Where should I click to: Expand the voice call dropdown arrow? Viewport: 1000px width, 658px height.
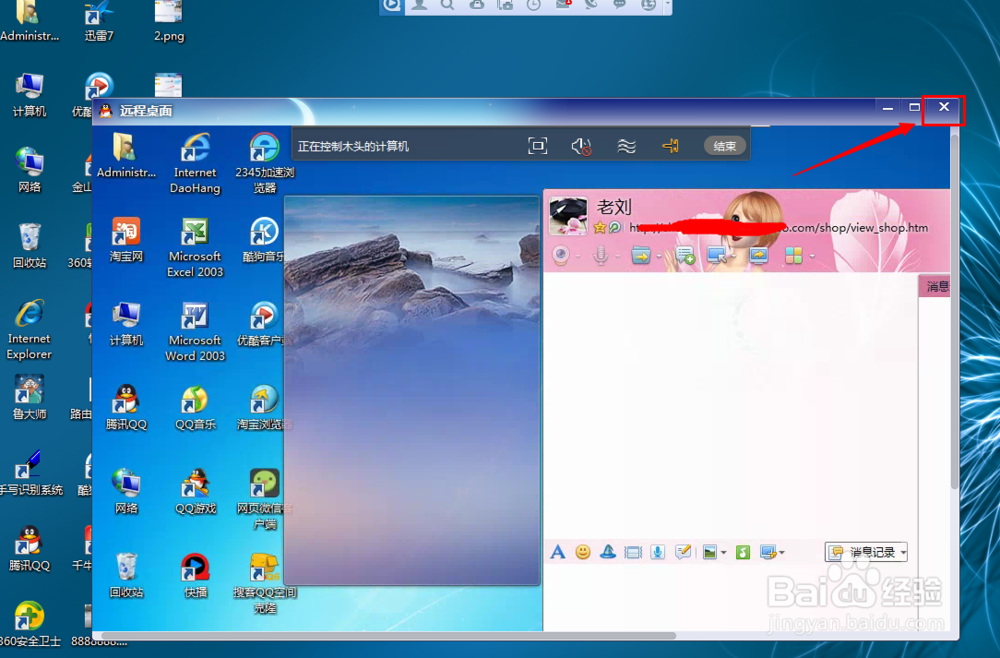[617, 257]
